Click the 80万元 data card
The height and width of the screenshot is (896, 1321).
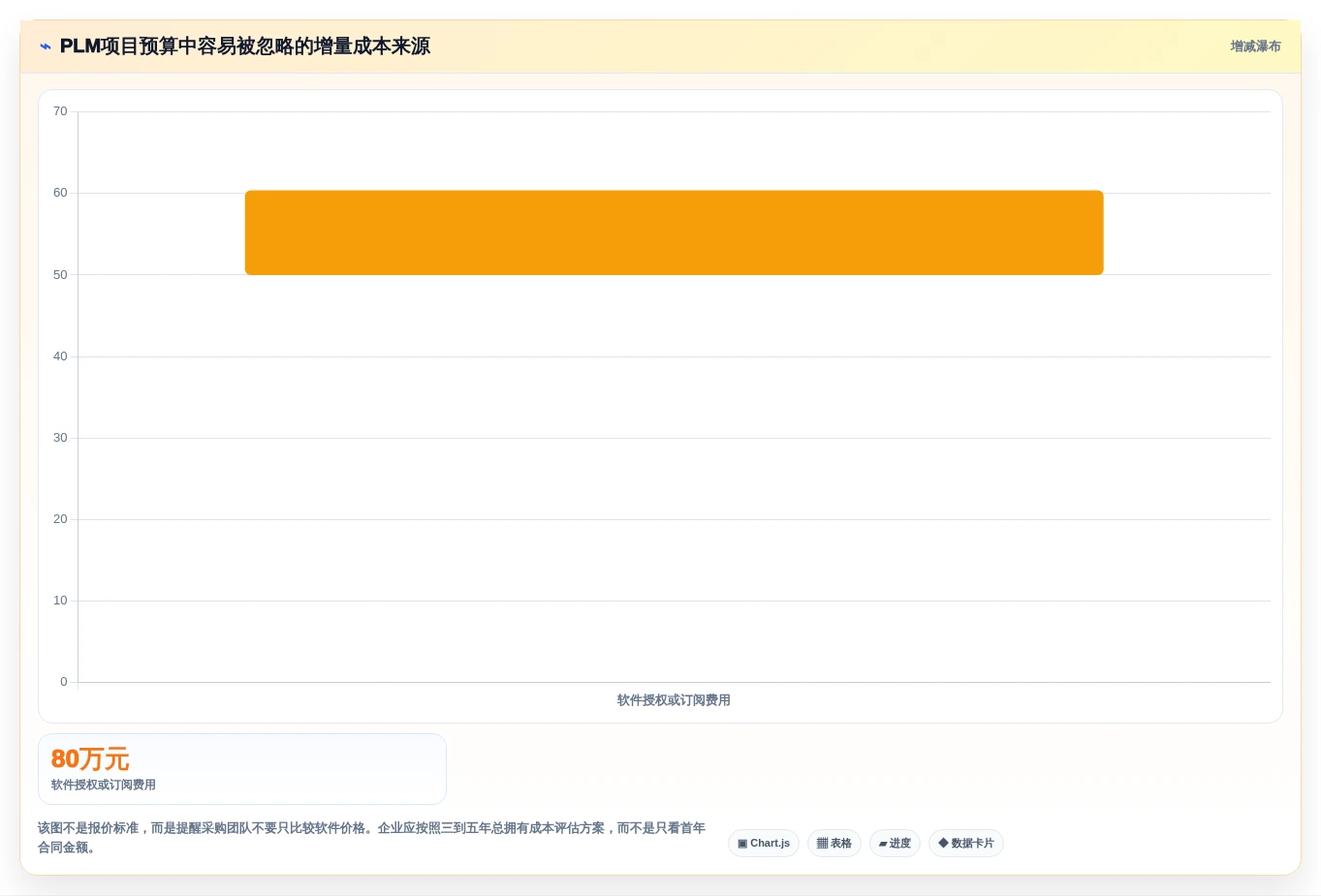[242, 769]
